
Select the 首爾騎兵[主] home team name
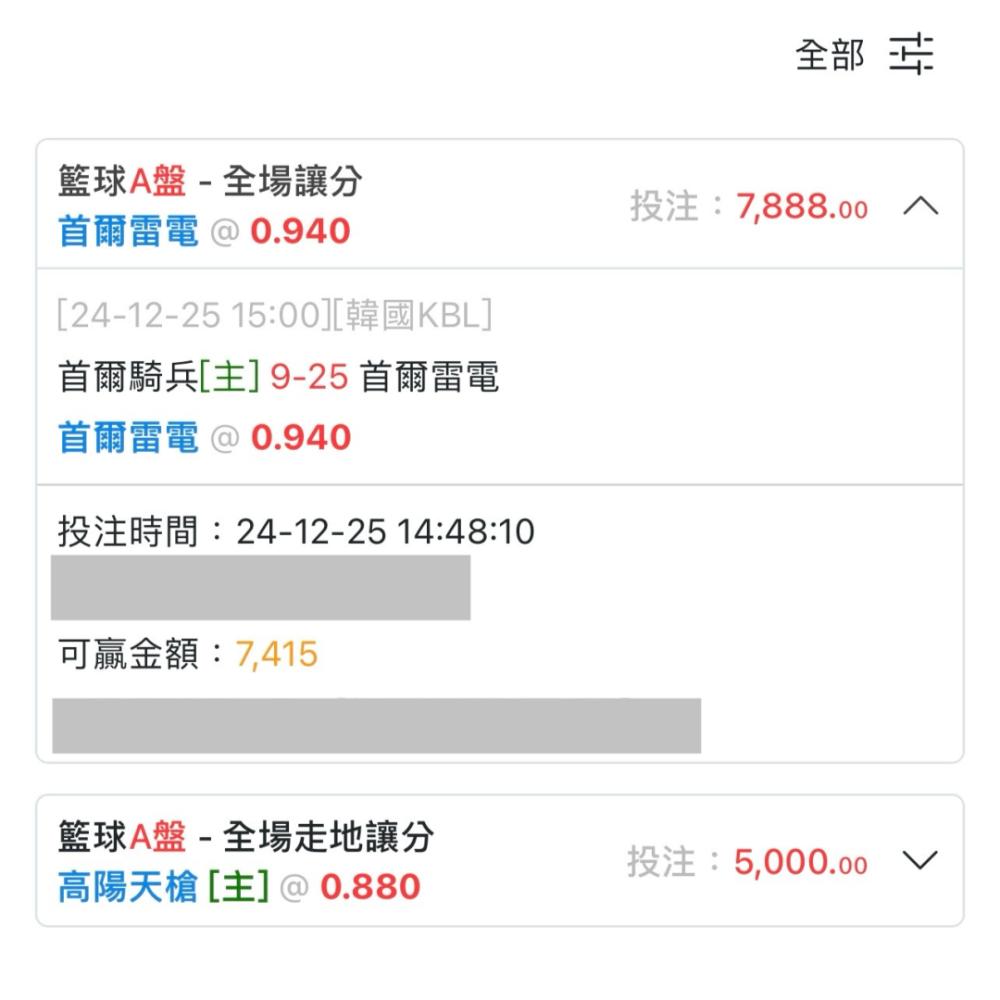click(x=159, y=376)
